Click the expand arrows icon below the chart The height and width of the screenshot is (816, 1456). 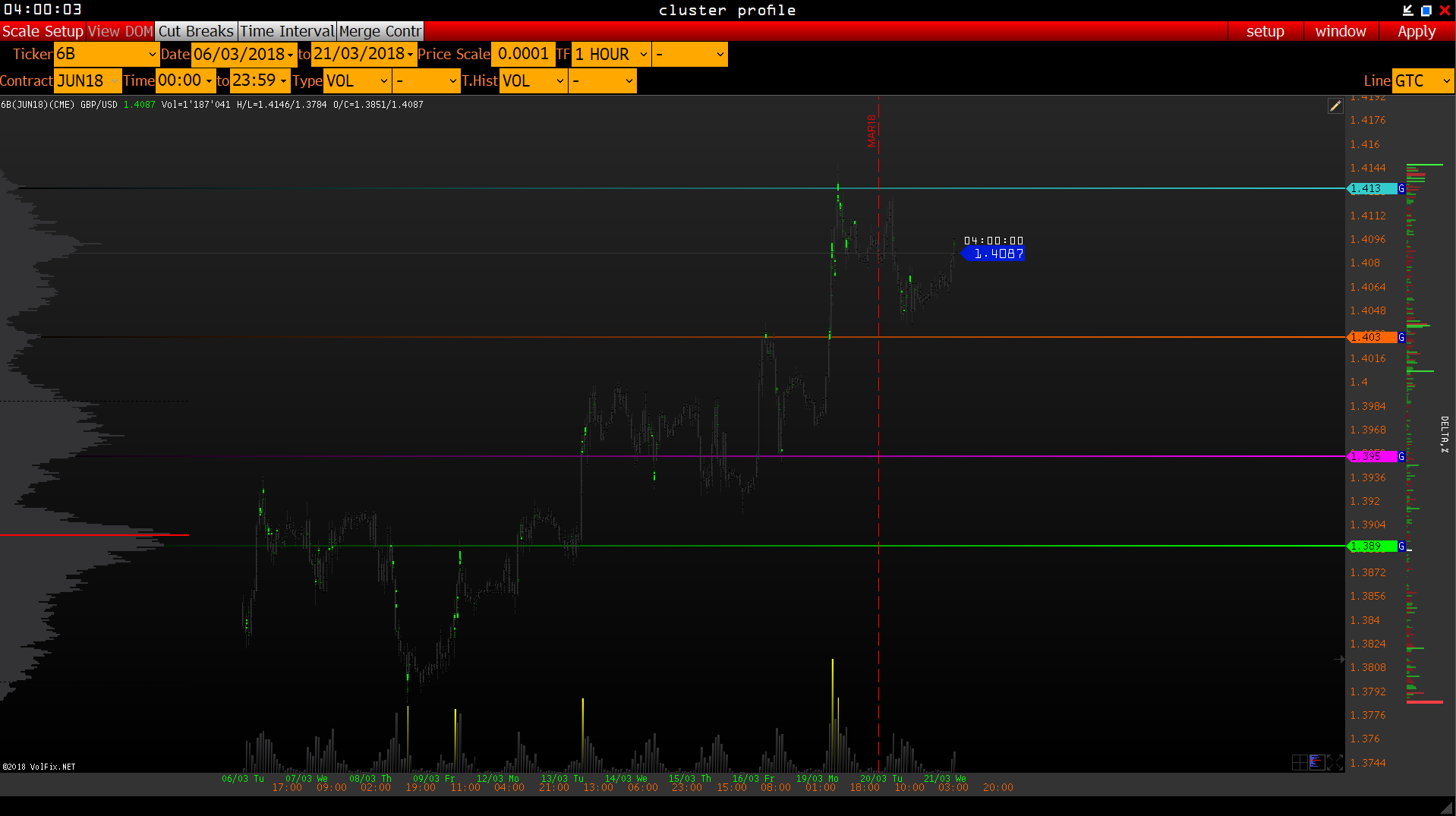pos(1335,762)
